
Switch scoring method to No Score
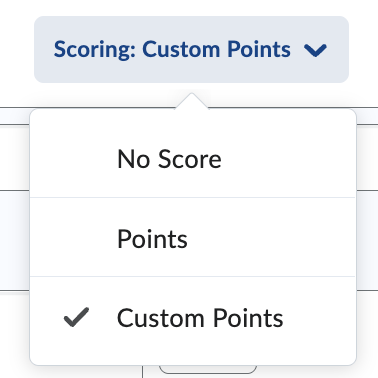coord(193,159)
